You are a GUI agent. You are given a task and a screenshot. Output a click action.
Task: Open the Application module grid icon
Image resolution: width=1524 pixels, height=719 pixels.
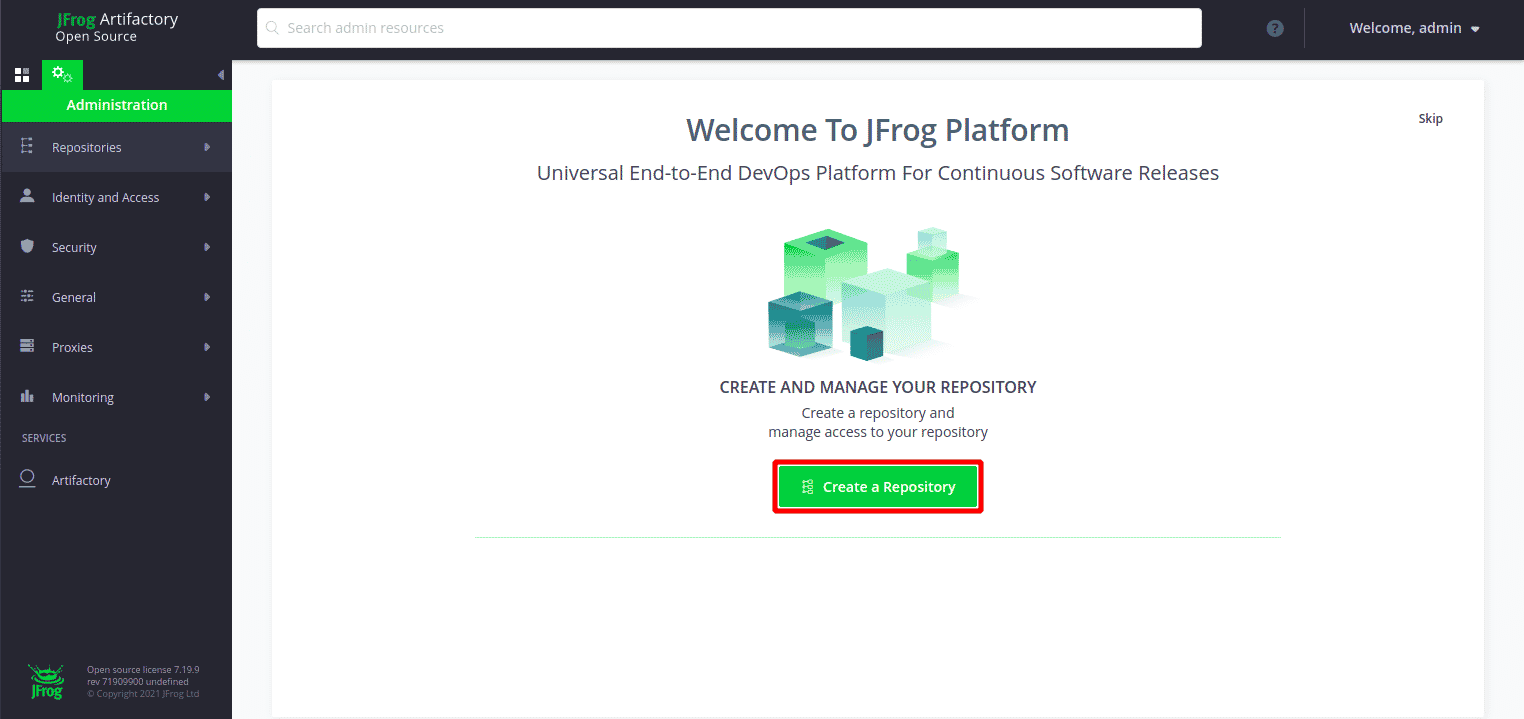coord(21,75)
